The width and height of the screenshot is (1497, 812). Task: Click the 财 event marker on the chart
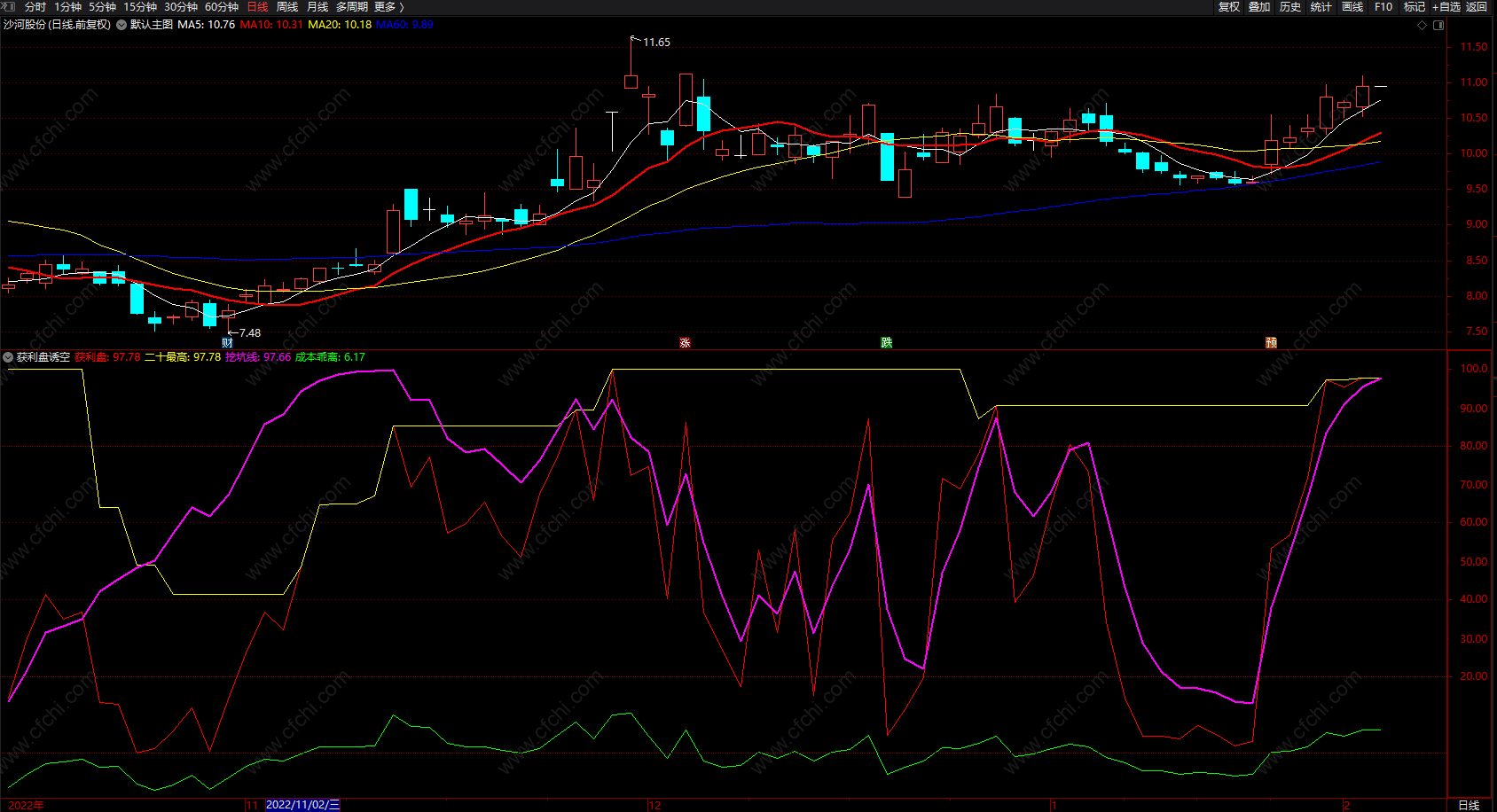pos(227,343)
